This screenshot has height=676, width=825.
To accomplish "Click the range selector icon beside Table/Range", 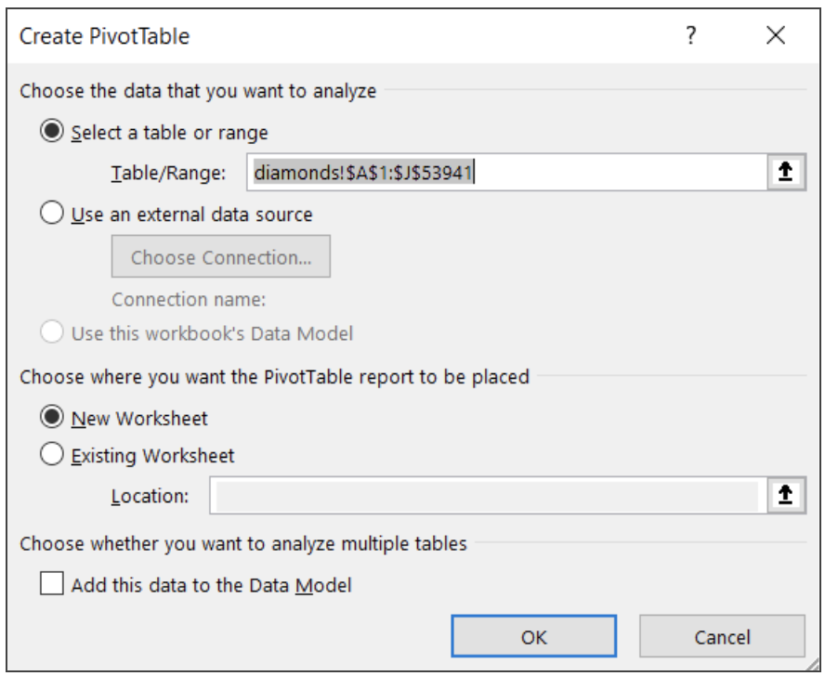I will point(787,171).
